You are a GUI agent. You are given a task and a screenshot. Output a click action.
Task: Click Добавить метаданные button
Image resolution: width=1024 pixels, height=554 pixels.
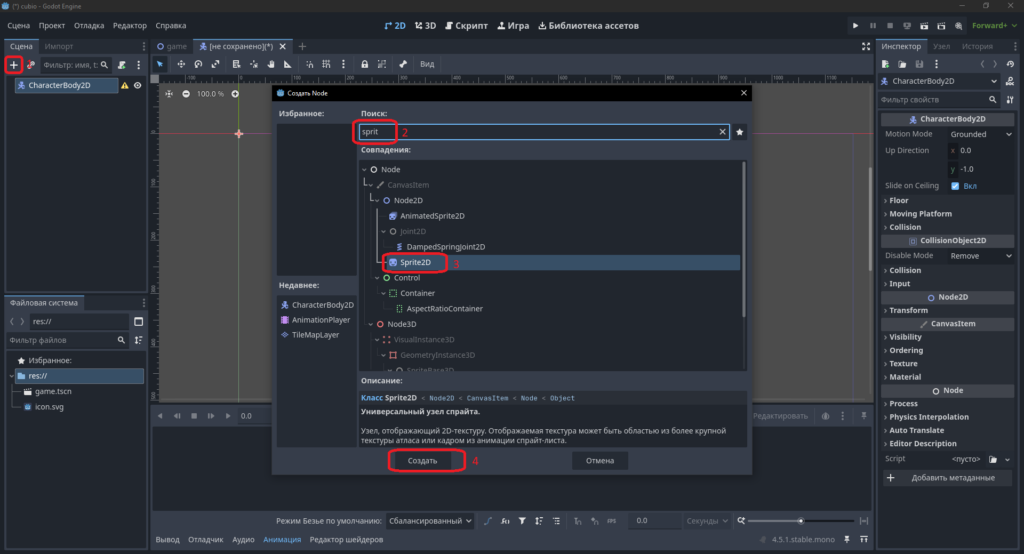click(947, 478)
